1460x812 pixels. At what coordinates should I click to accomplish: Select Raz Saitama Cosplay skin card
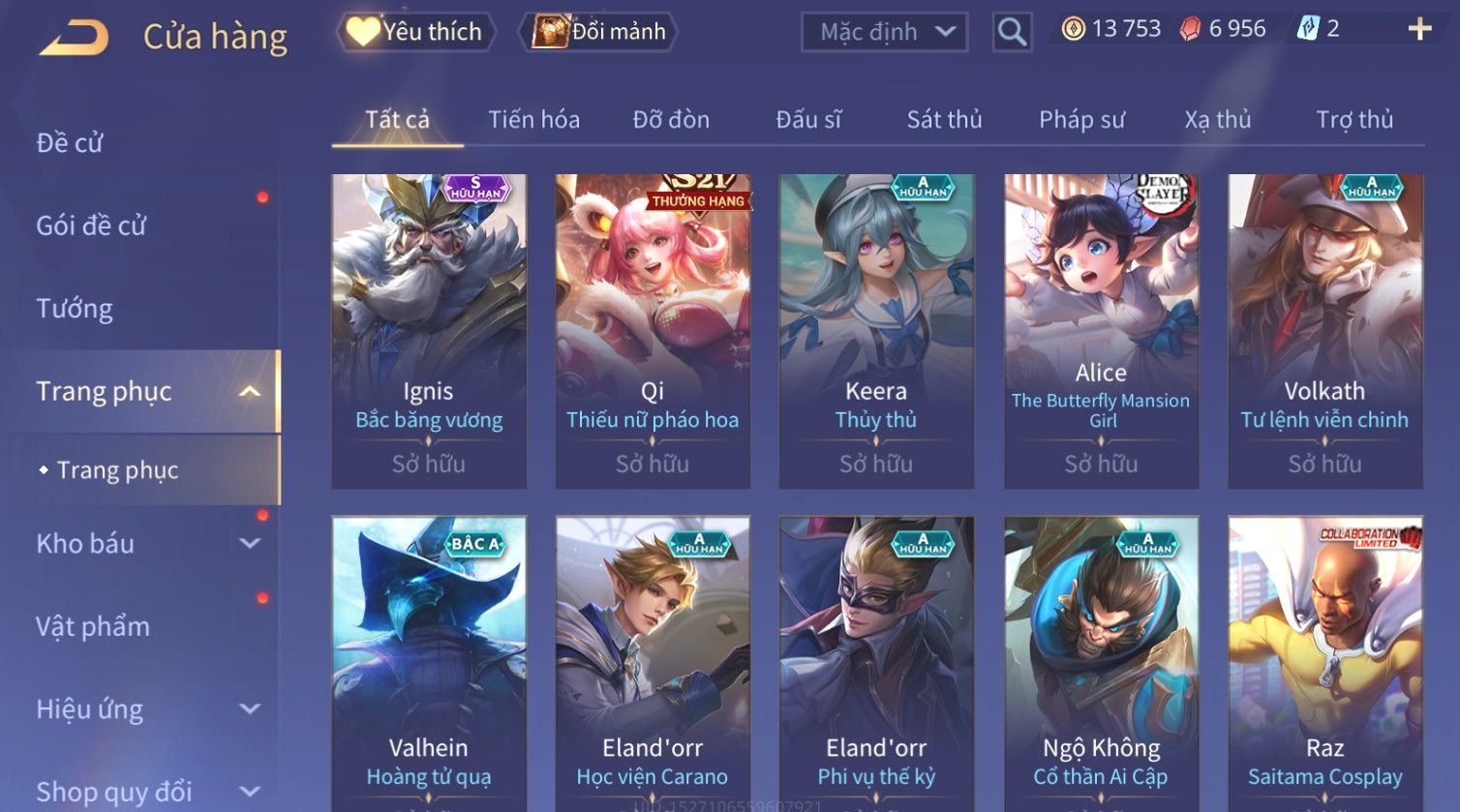click(x=1325, y=663)
